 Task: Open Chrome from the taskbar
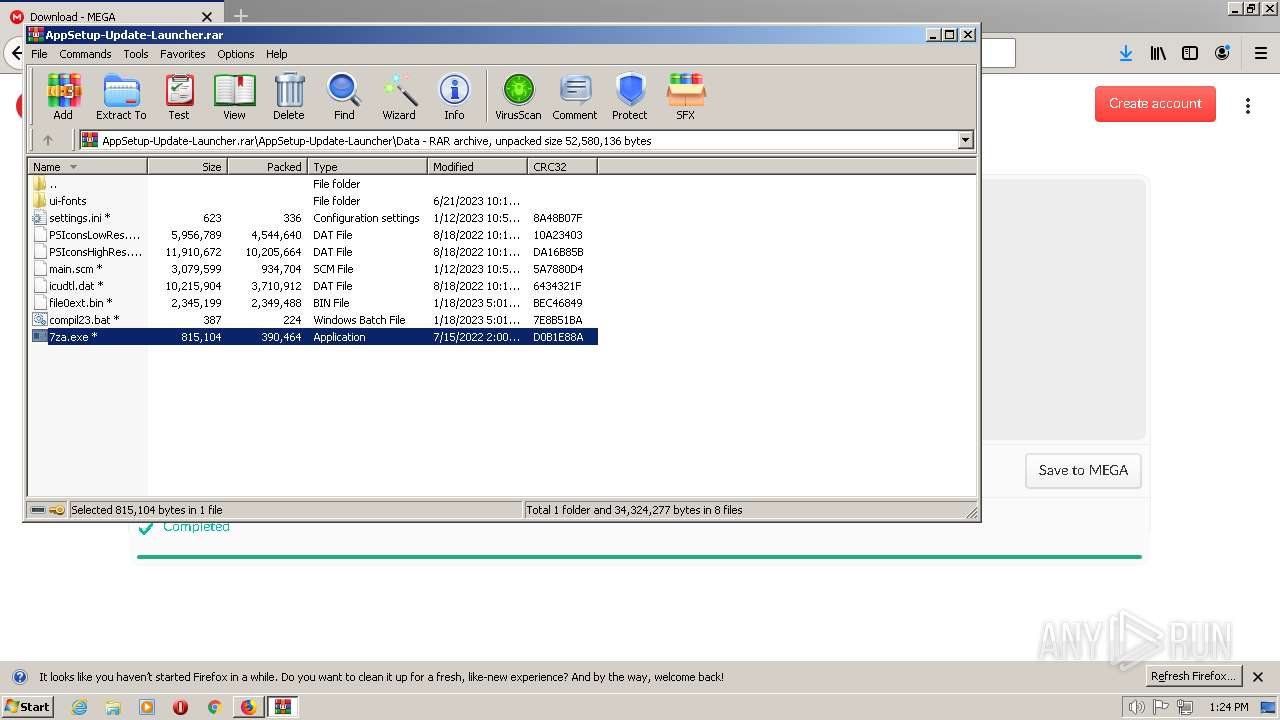214,707
